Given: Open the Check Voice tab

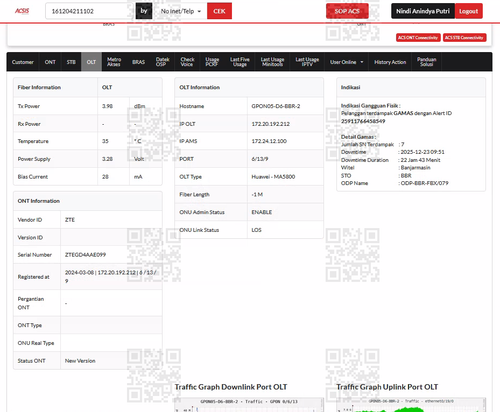Looking at the screenshot, I should [x=187, y=62].
